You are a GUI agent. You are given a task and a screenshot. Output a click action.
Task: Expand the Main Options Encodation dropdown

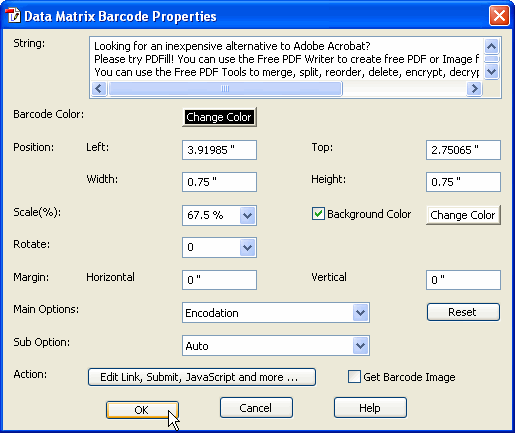360,313
